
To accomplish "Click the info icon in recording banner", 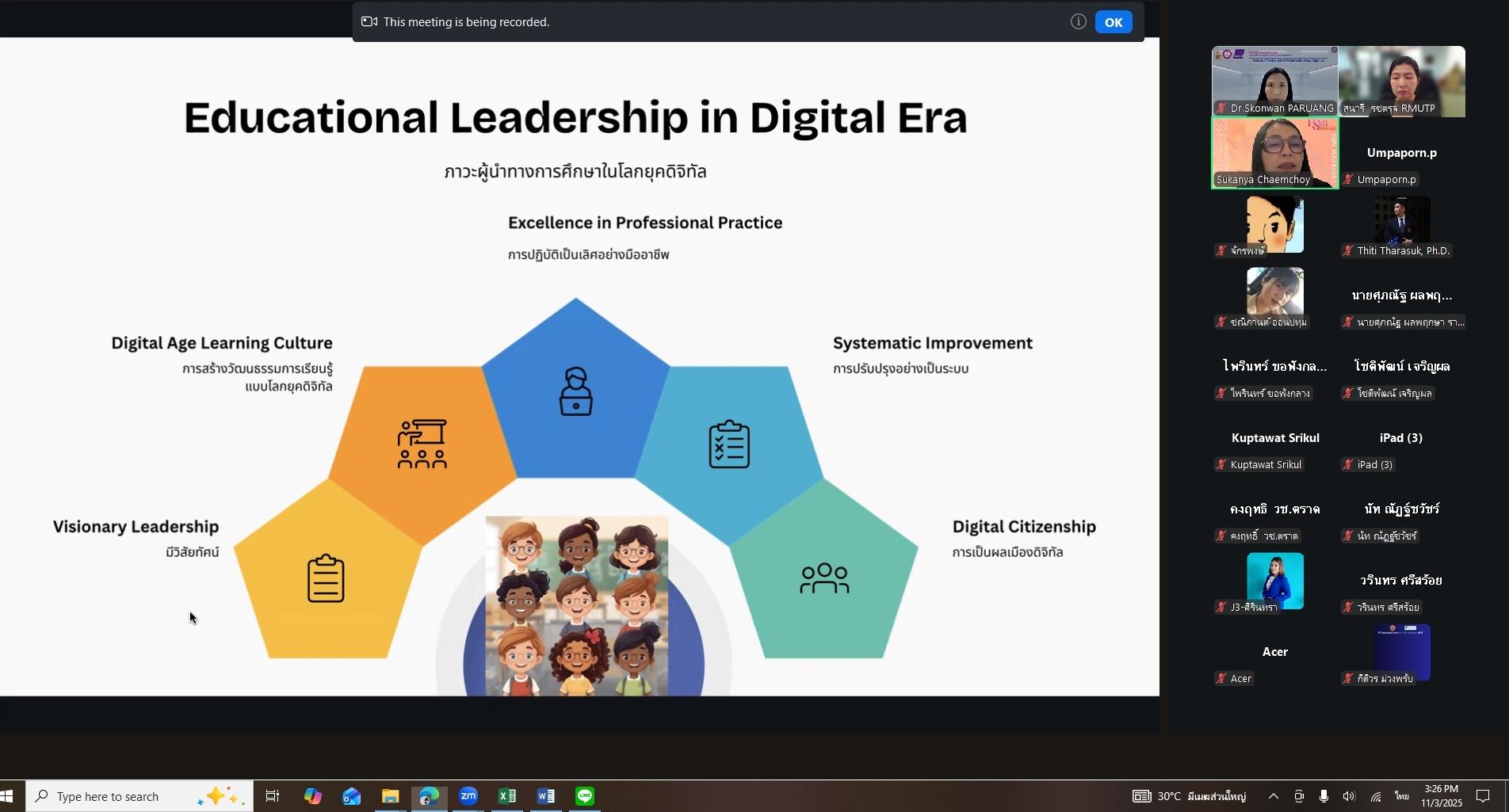I will [x=1078, y=22].
